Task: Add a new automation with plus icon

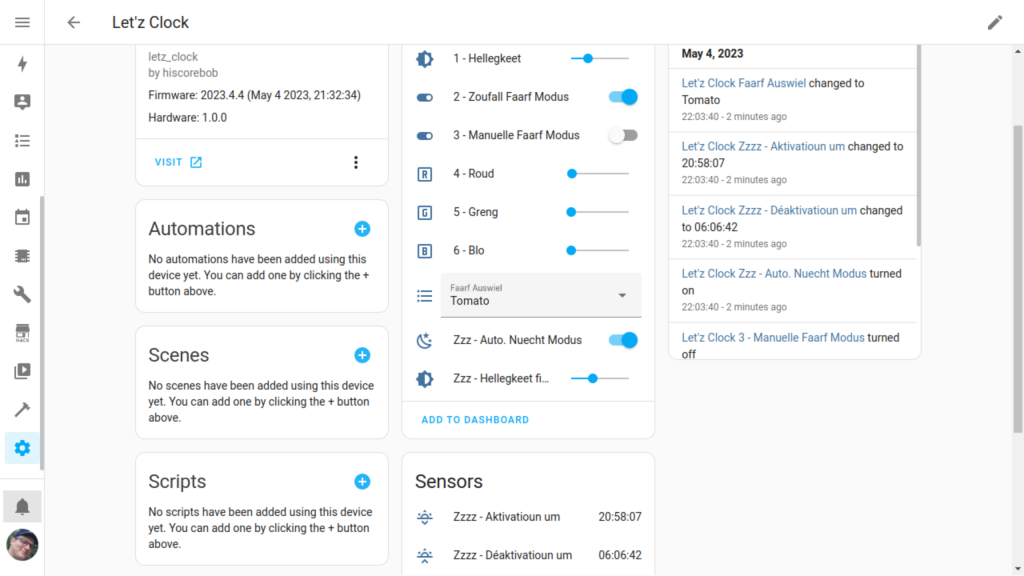Action: [x=362, y=229]
